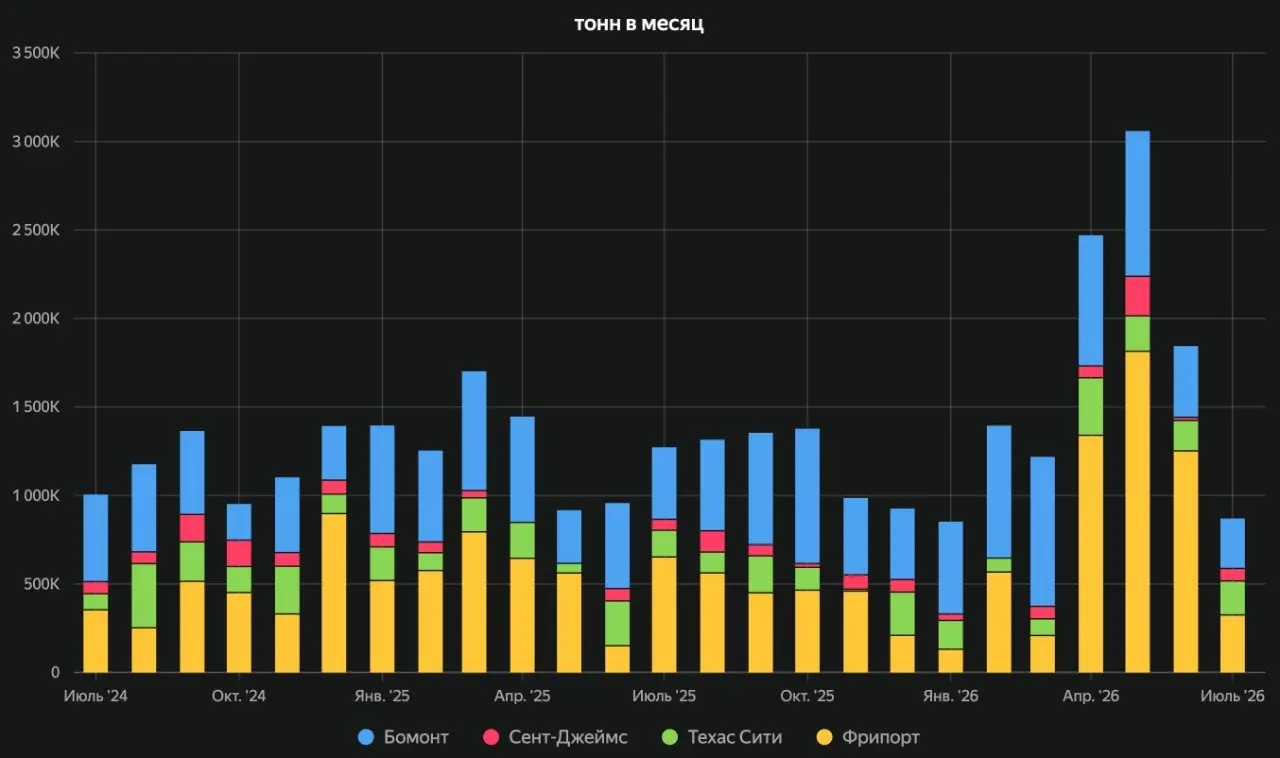Select the blue Бомонт segment of Янв. '26 bar
This screenshot has height=758, width=1280.
tap(950, 568)
